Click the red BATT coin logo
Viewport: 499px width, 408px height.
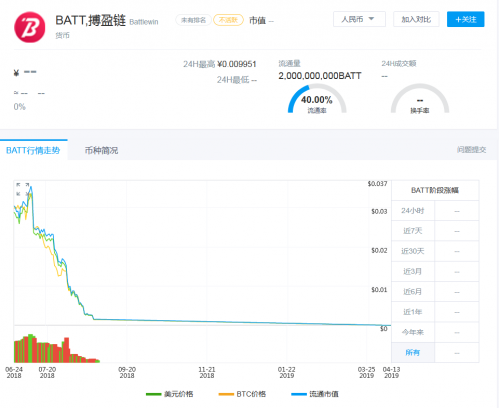[x=30, y=27]
